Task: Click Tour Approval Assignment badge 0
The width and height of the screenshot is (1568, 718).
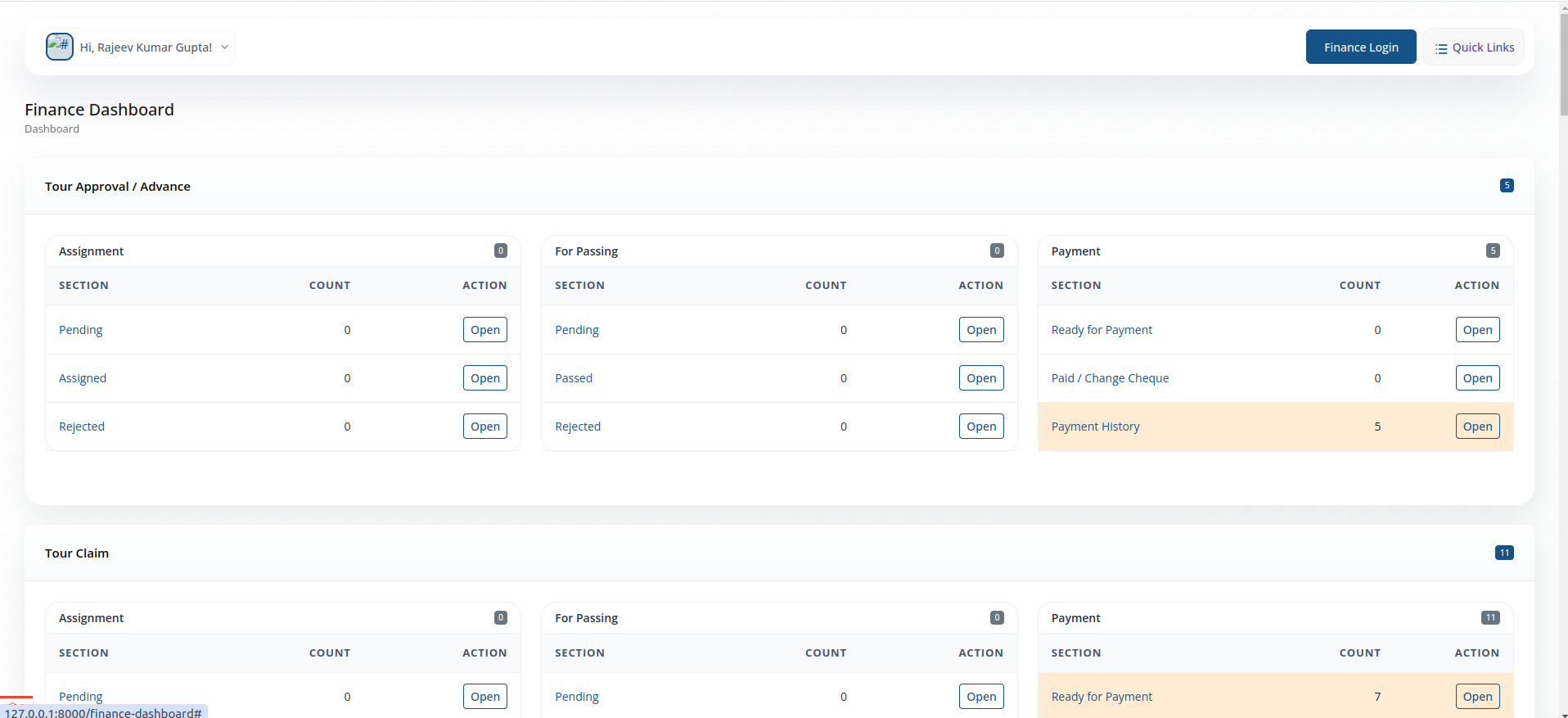Action: (x=501, y=251)
